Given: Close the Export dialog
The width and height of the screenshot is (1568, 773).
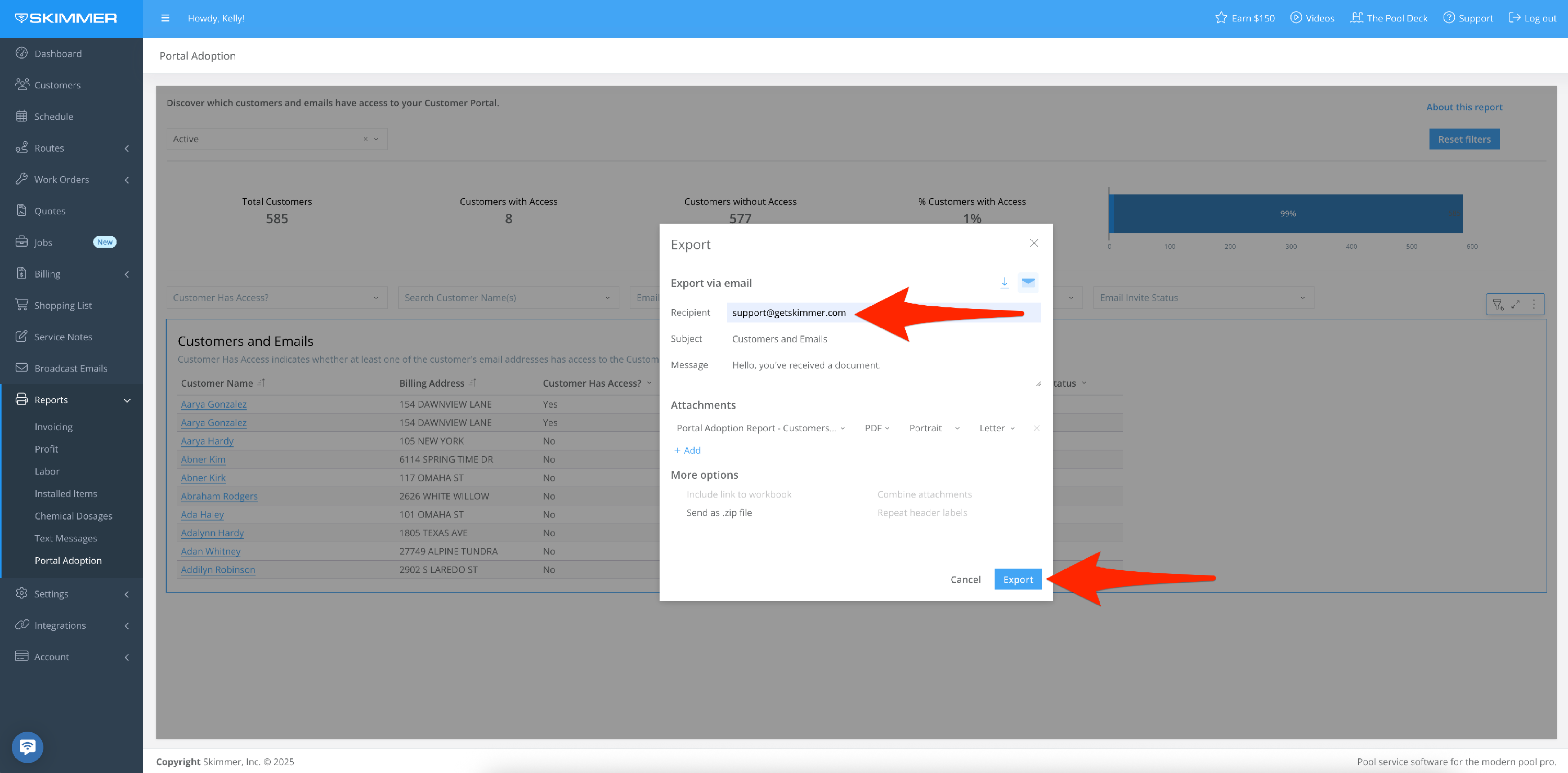Looking at the screenshot, I should click(1033, 244).
